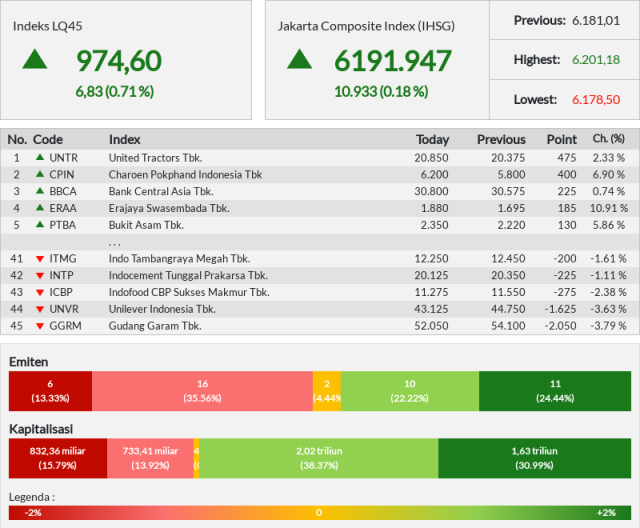Image resolution: width=640 pixels, height=528 pixels.
Task: Click the up triangle next to ERAA
Action: [40, 207]
